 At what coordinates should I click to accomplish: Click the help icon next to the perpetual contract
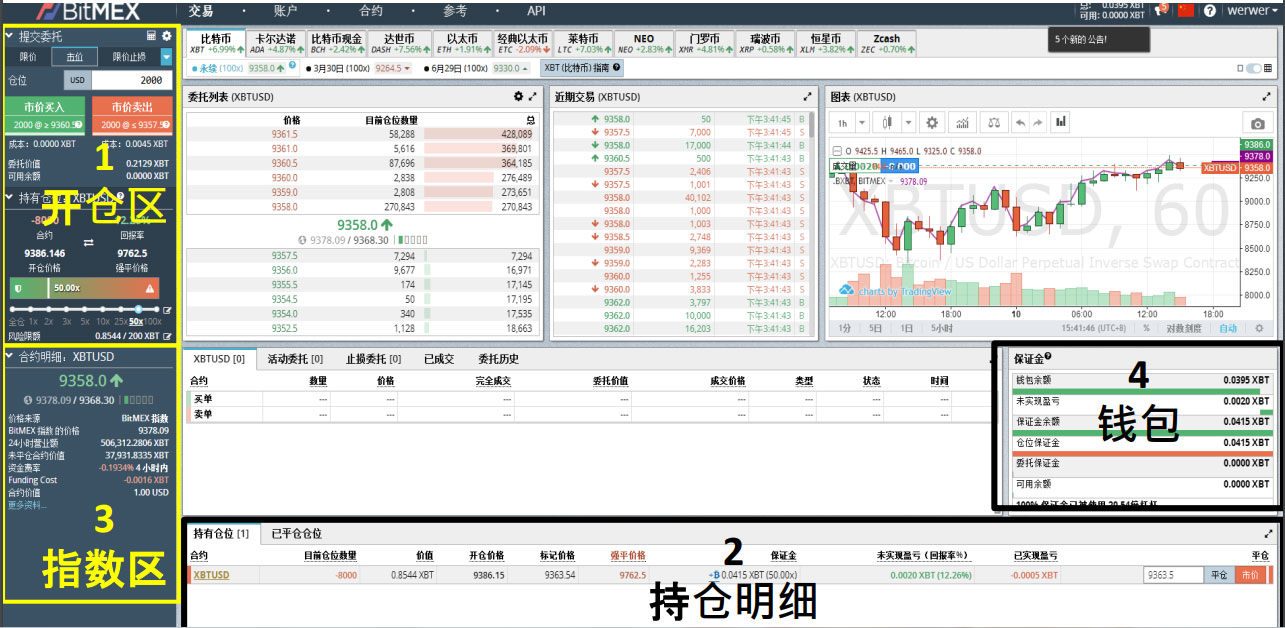point(292,67)
